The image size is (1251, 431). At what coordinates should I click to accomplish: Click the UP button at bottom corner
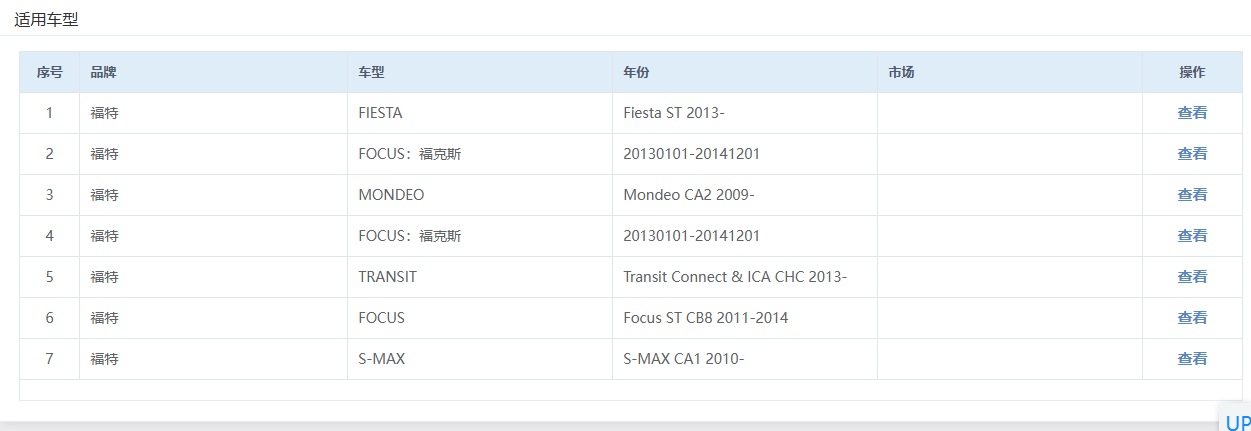(1237, 422)
